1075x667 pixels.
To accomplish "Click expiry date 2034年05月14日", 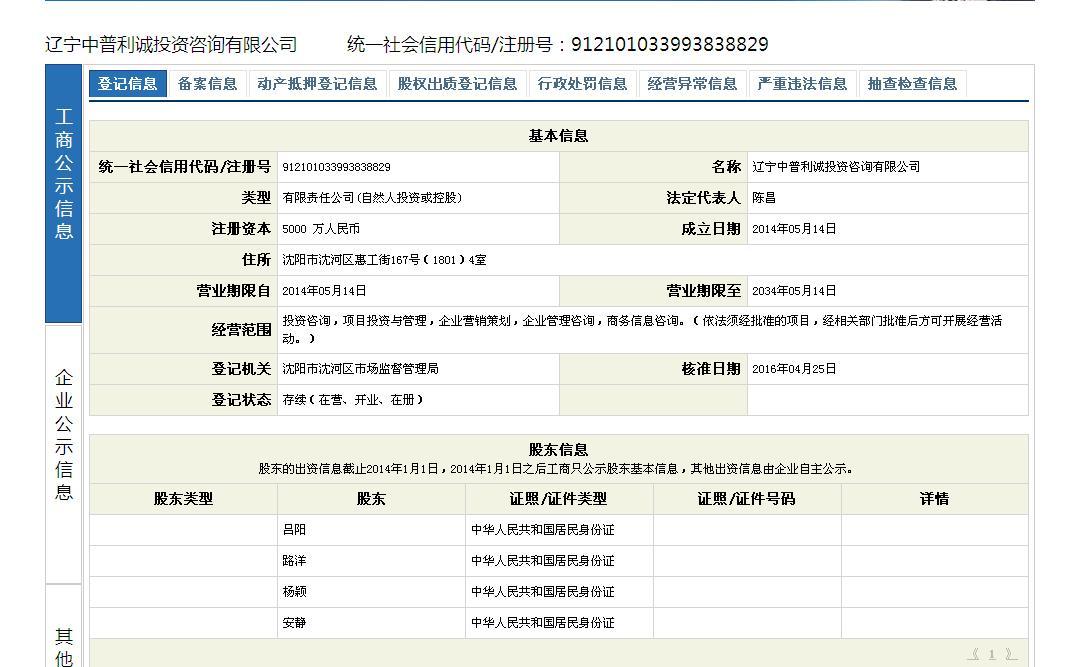I will coord(794,291).
